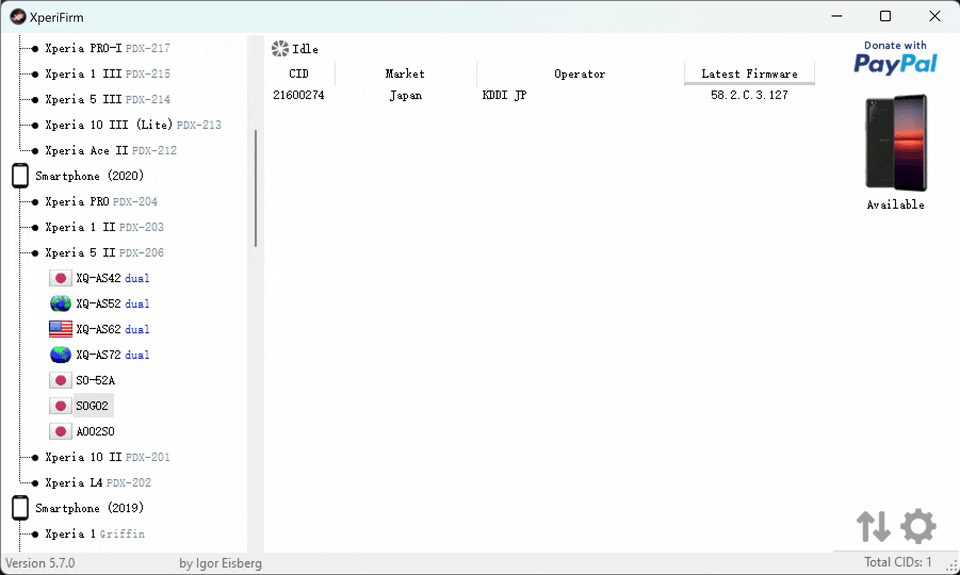
Task: Click the Japan flag beside XQ-AS42
Action: tap(61, 278)
